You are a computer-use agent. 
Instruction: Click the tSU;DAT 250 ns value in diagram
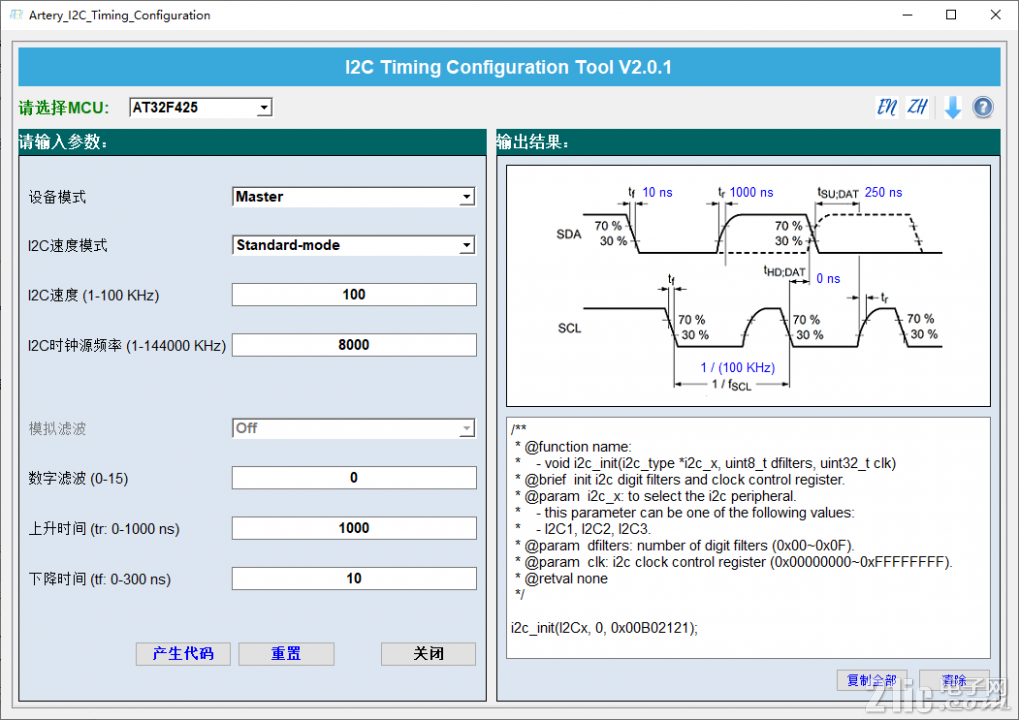[883, 192]
